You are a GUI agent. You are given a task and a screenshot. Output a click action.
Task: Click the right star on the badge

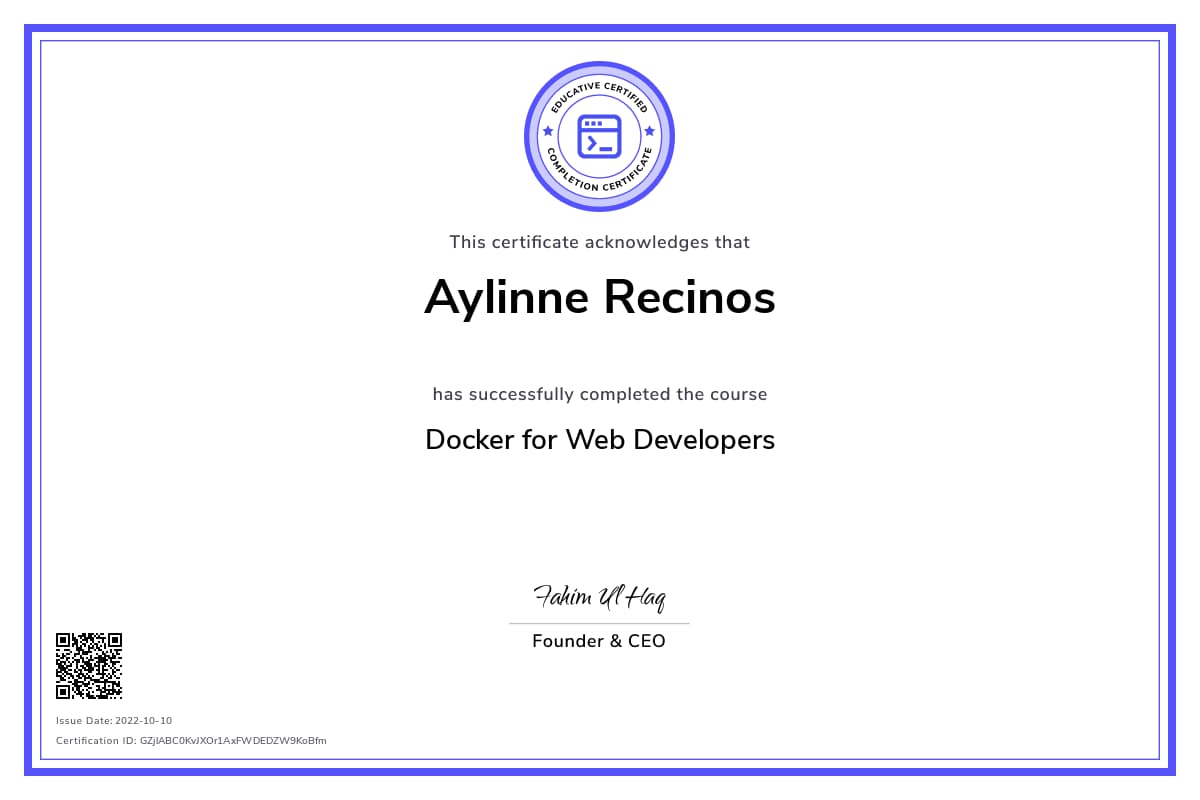[650, 131]
